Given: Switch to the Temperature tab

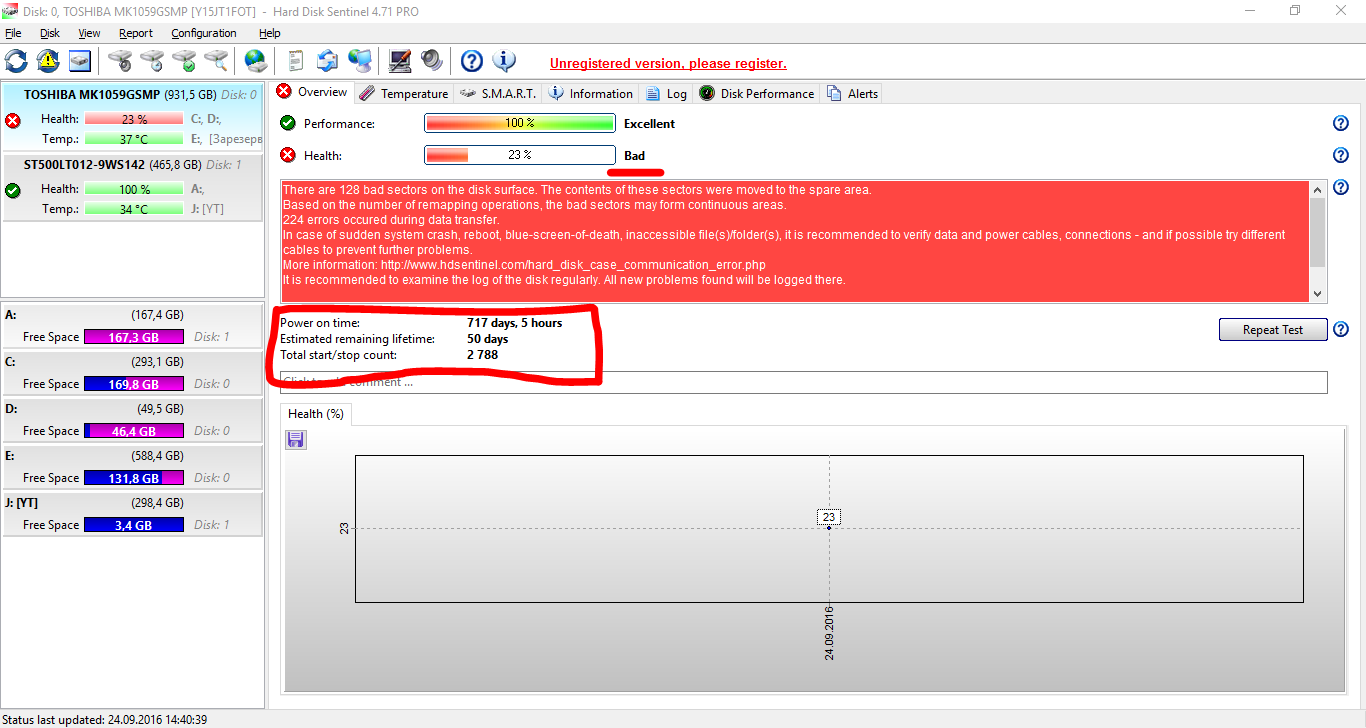Looking at the screenshot, I should [403, 94].
